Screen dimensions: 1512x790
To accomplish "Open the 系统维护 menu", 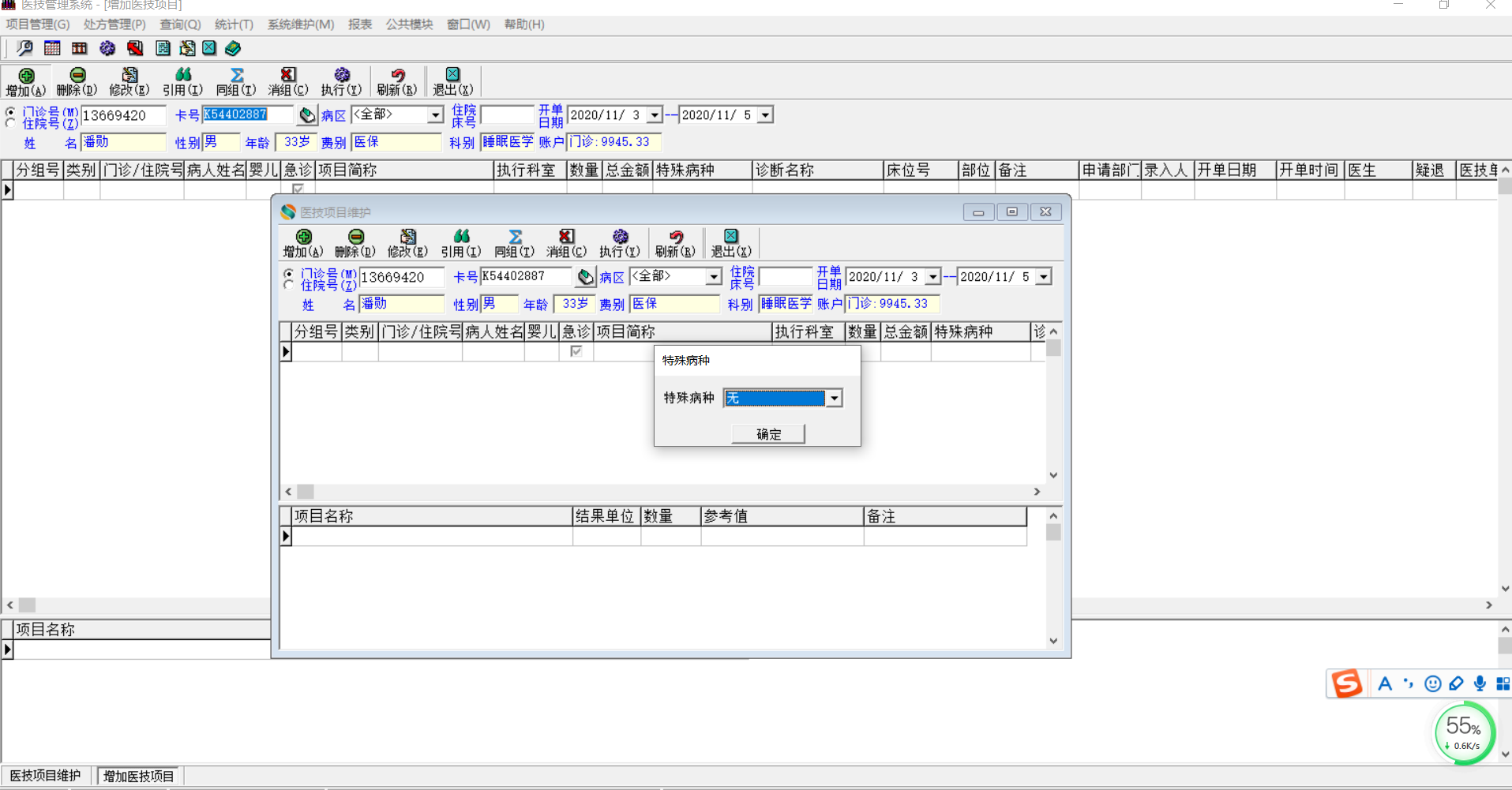I will (x=300, y=24).
